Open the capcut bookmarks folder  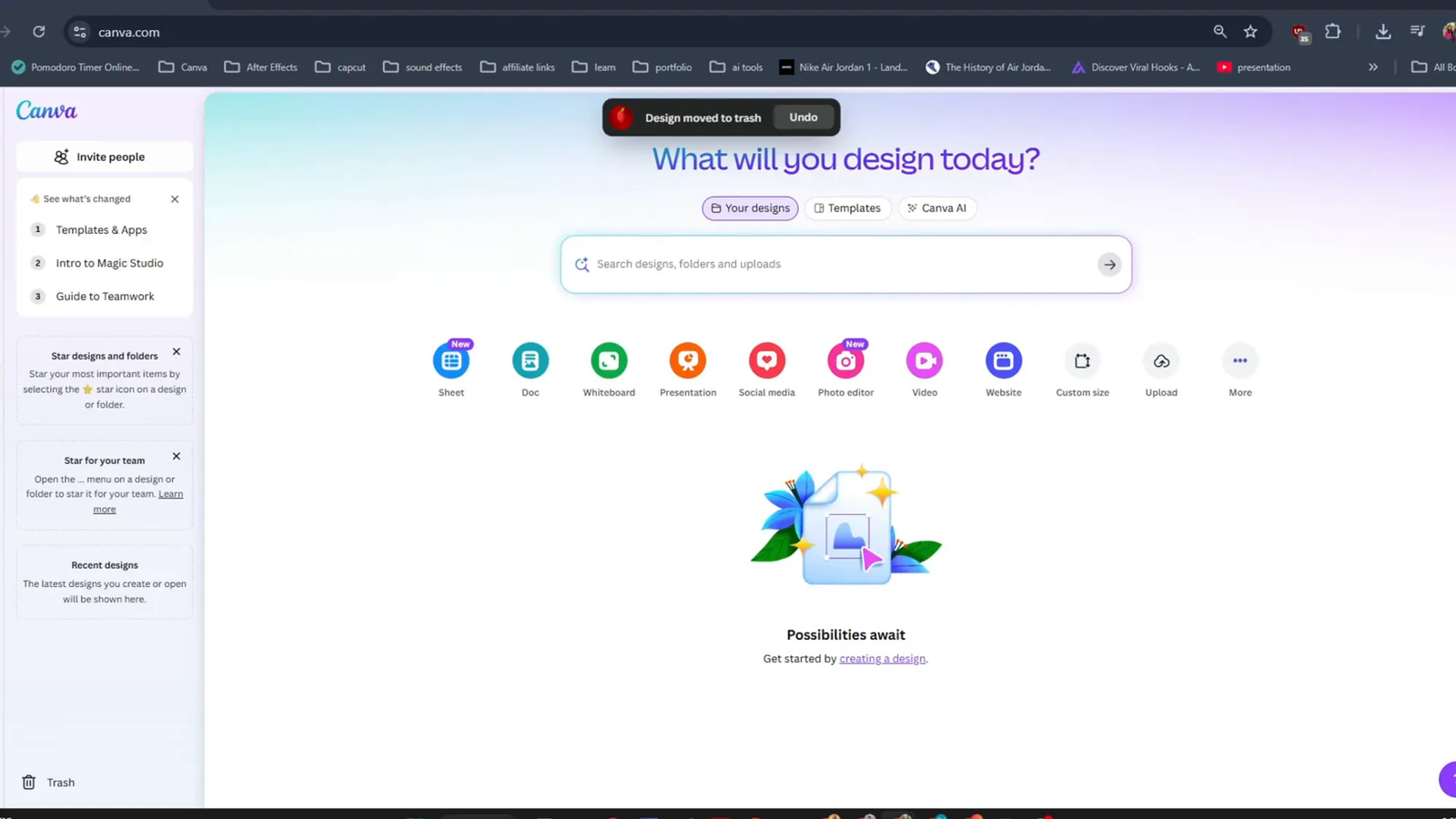pos(340,67)
